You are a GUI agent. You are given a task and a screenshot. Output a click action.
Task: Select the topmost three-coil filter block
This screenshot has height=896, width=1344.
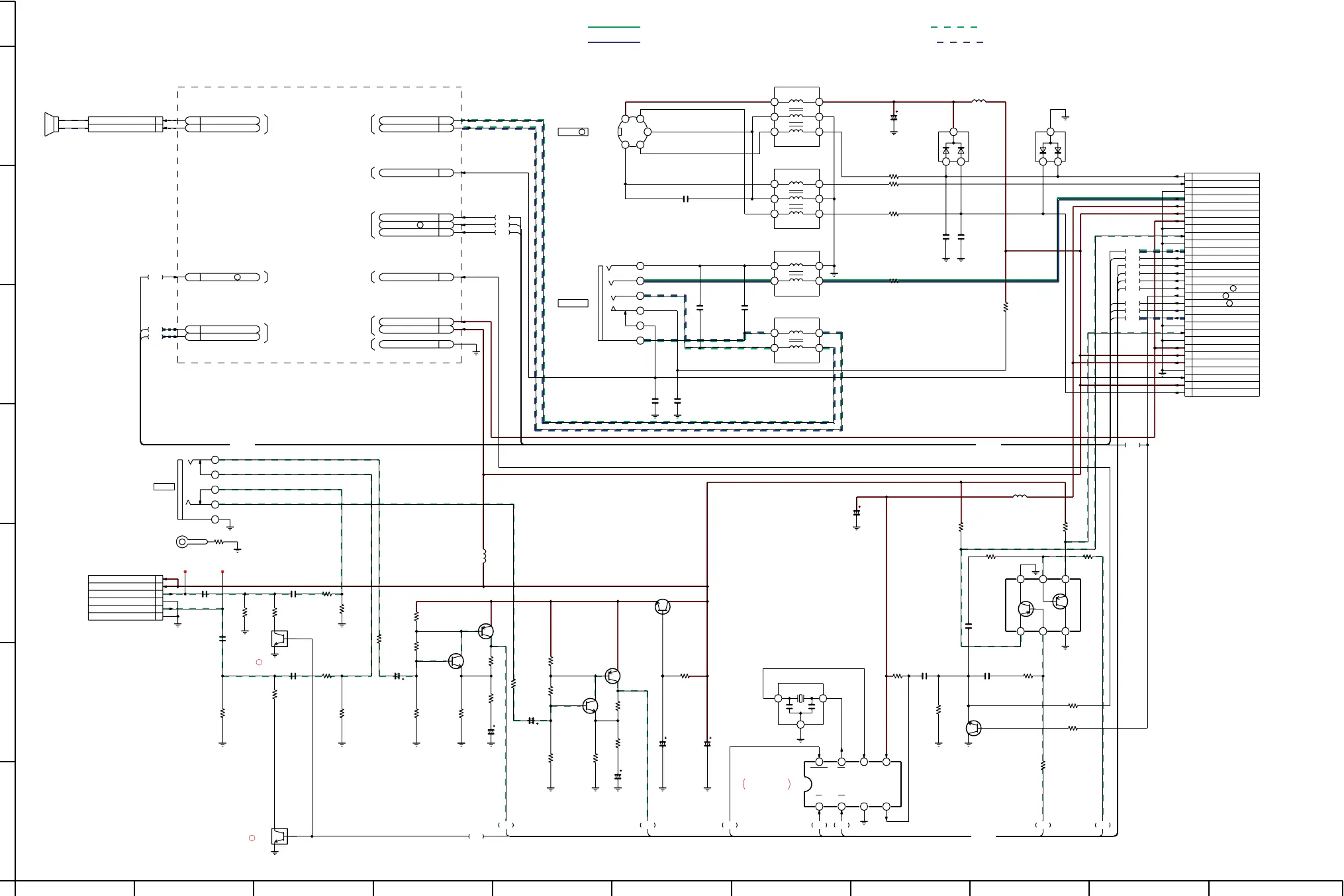(796, 116)
